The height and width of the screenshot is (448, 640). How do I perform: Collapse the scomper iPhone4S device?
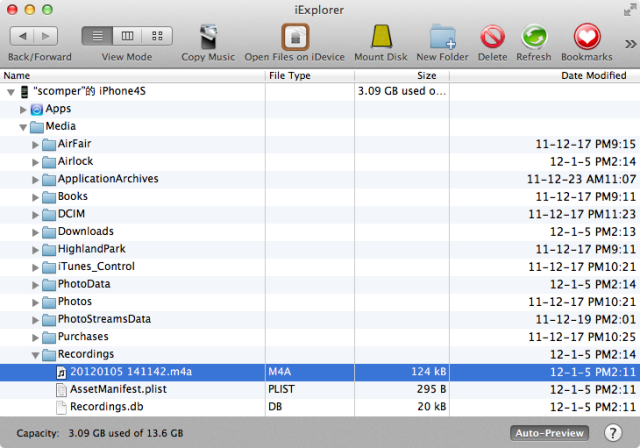pos(11,92)
